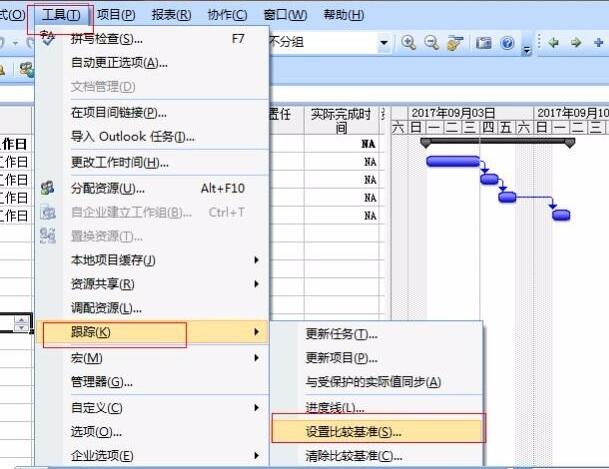
Task: Click the blue help question icon
Action: click(507, 42)
